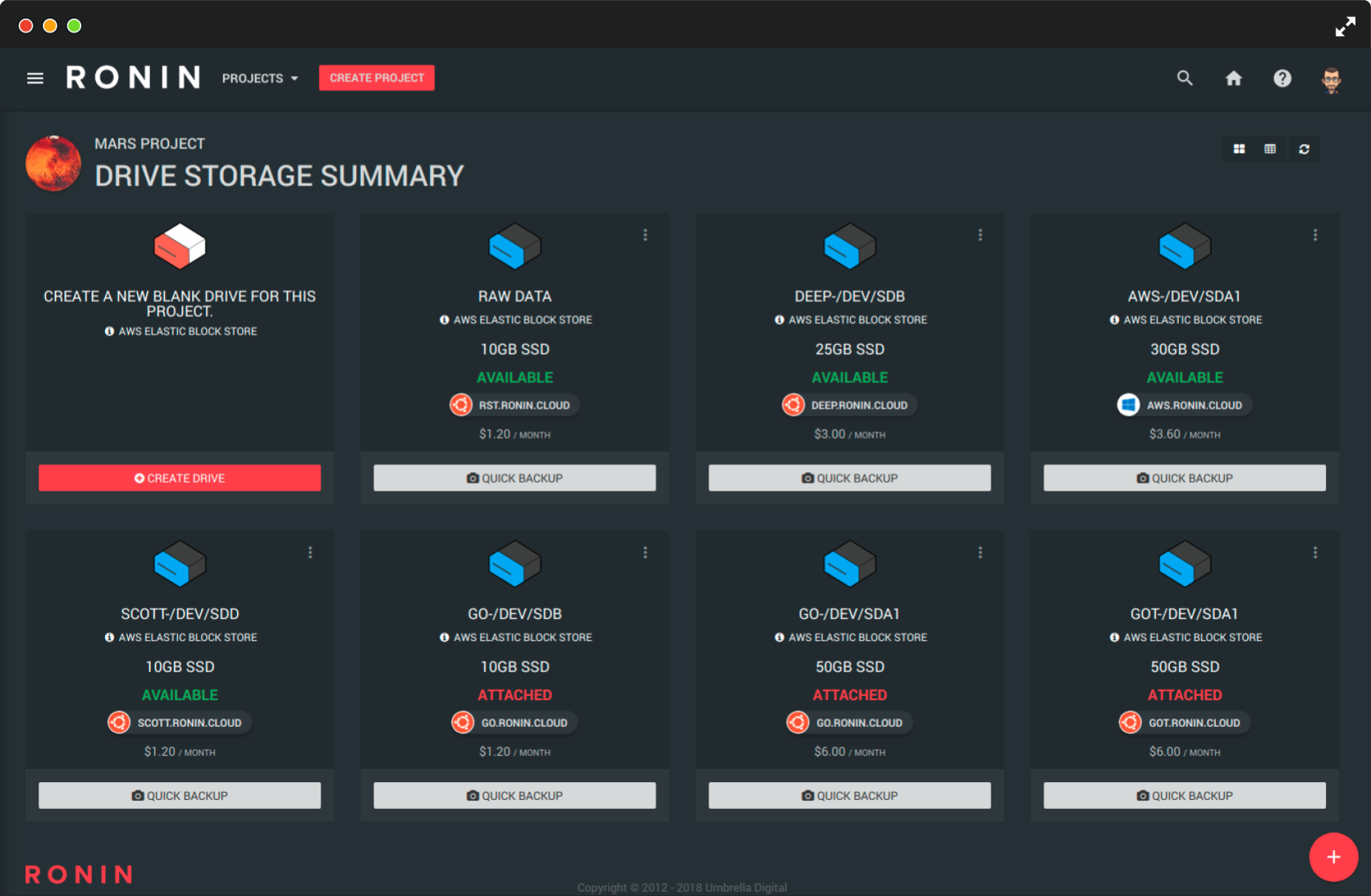Open three-dot menu for GOT-/DEV/SDA1 drive
1371x896 pixels.
1315,553
